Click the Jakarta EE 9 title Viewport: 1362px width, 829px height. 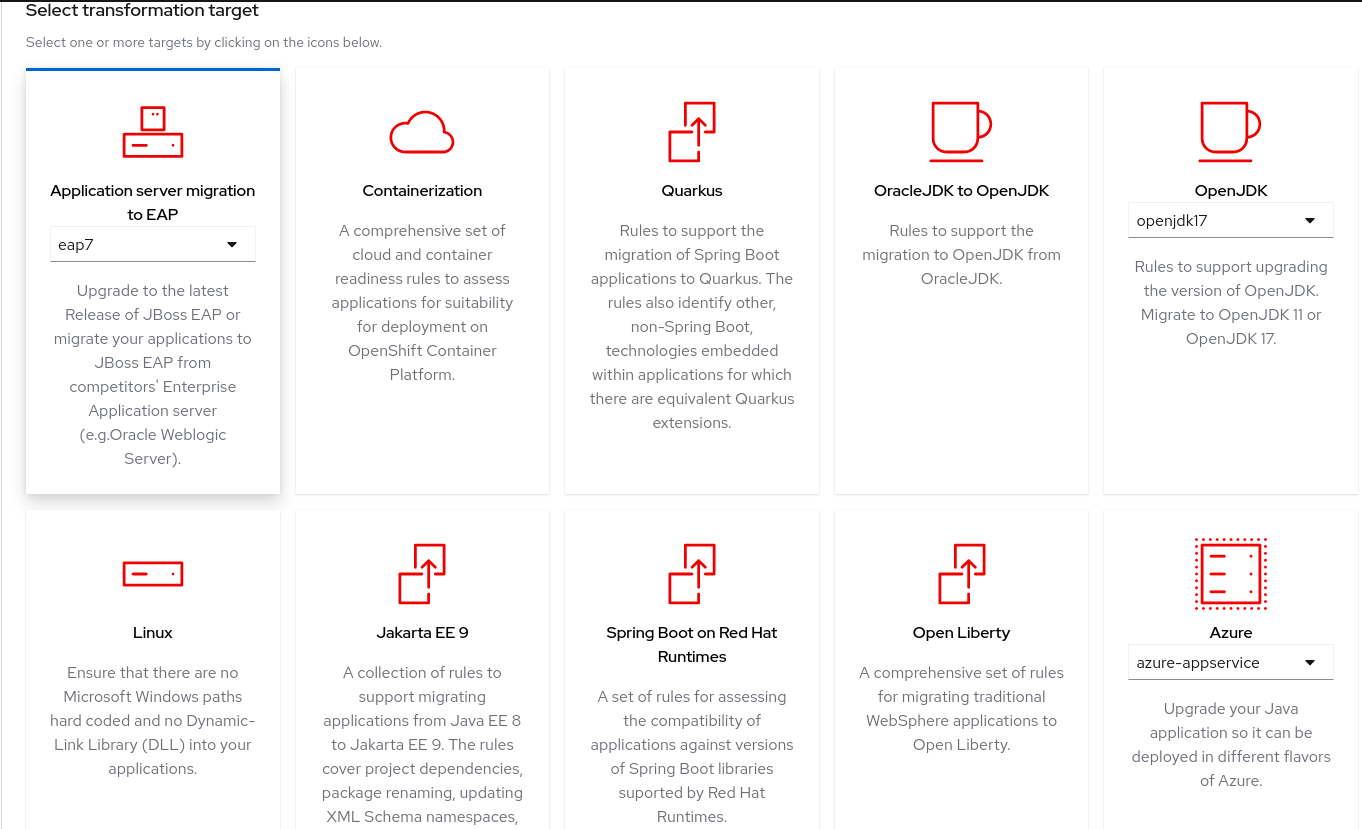click(422, 633)
